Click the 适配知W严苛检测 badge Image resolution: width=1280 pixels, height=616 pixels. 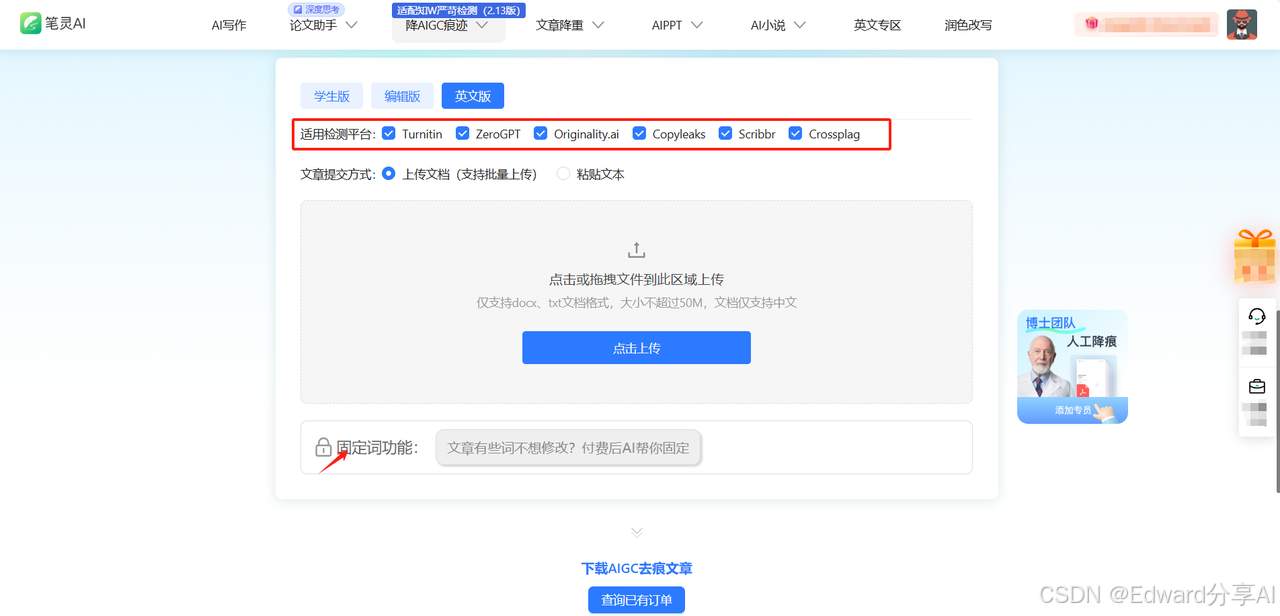point(459,10)
